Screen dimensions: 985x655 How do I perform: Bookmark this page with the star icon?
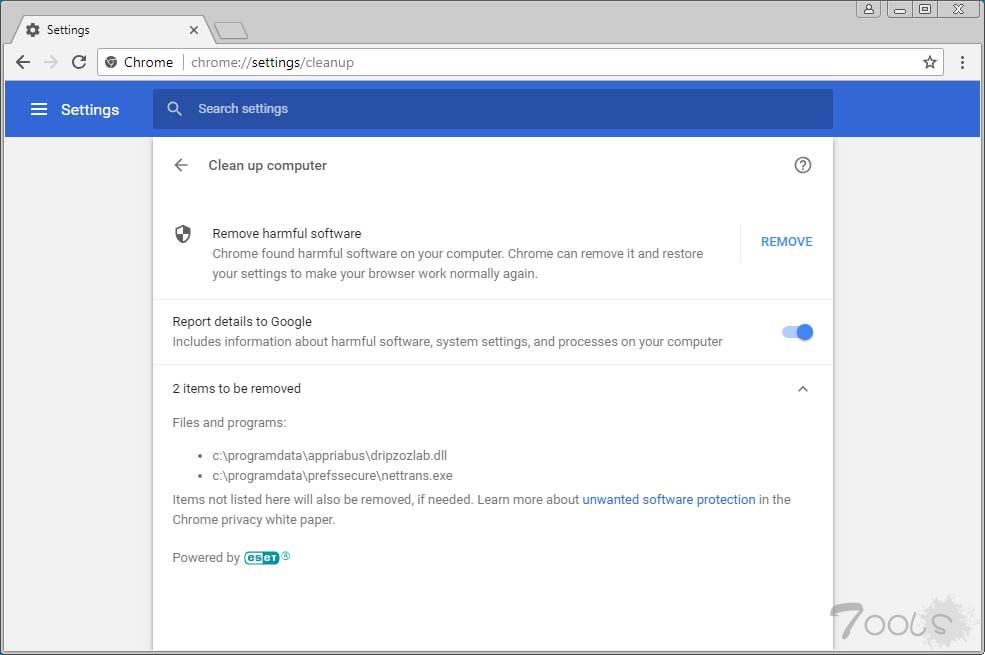coord(930,62)
